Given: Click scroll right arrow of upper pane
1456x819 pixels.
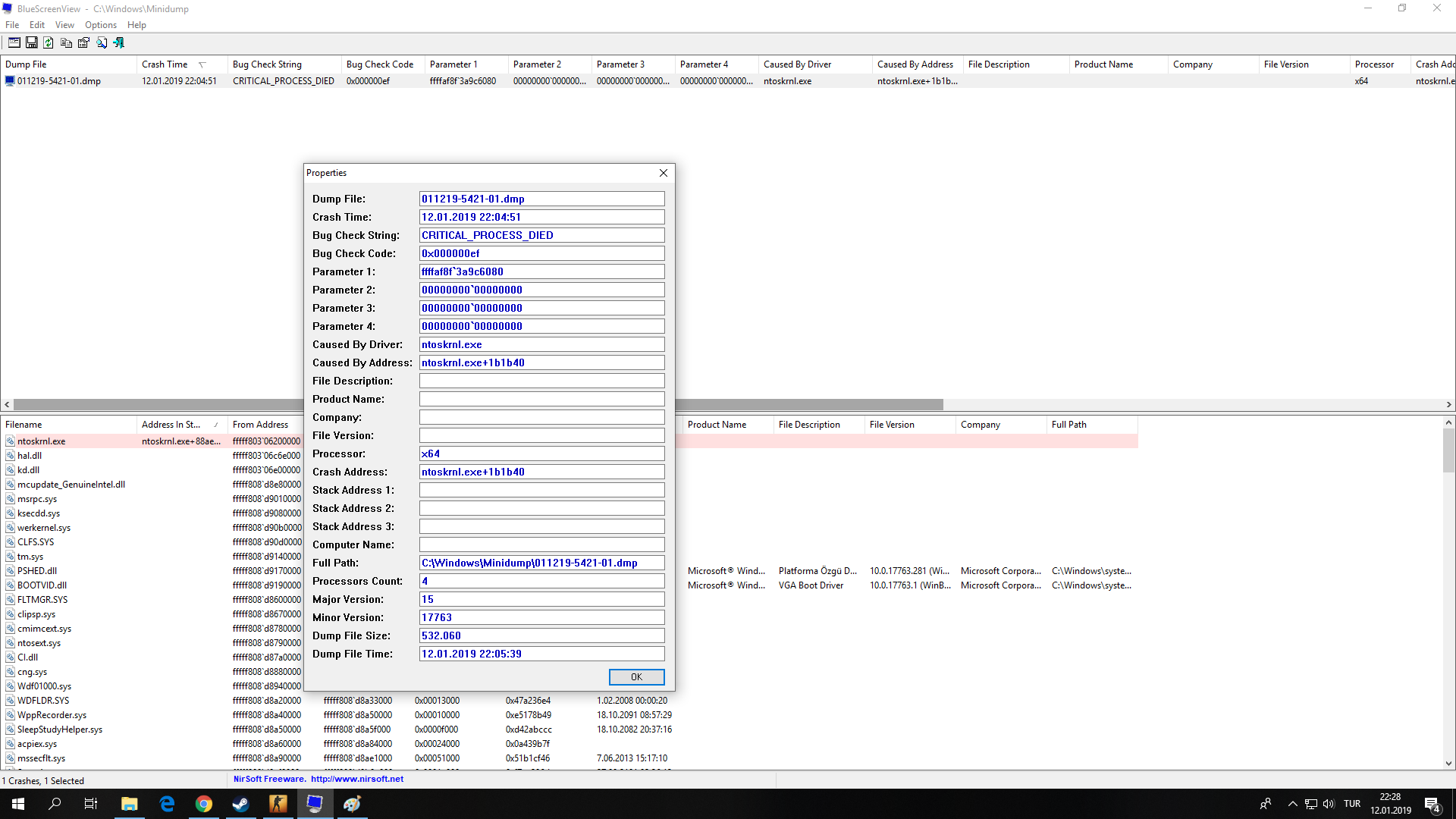Looking at the screenshot, I should 1448,405.
